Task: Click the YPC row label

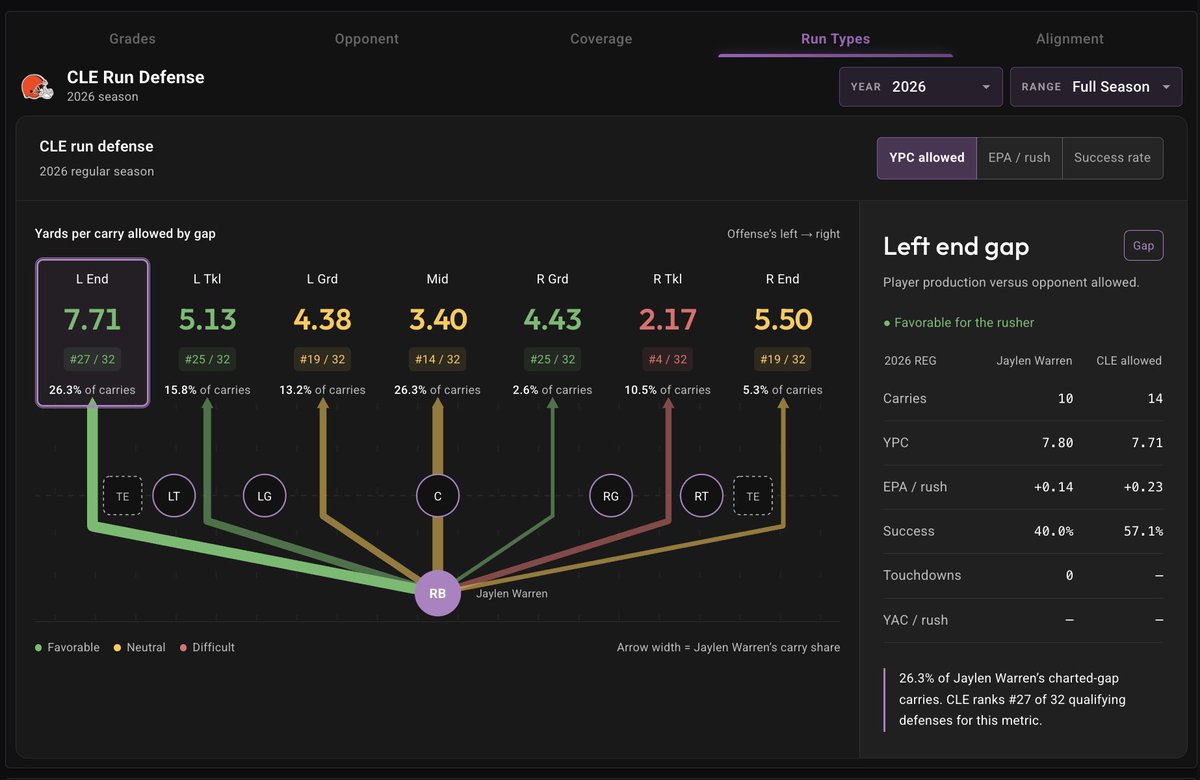Action: click(x=896, y=442)
